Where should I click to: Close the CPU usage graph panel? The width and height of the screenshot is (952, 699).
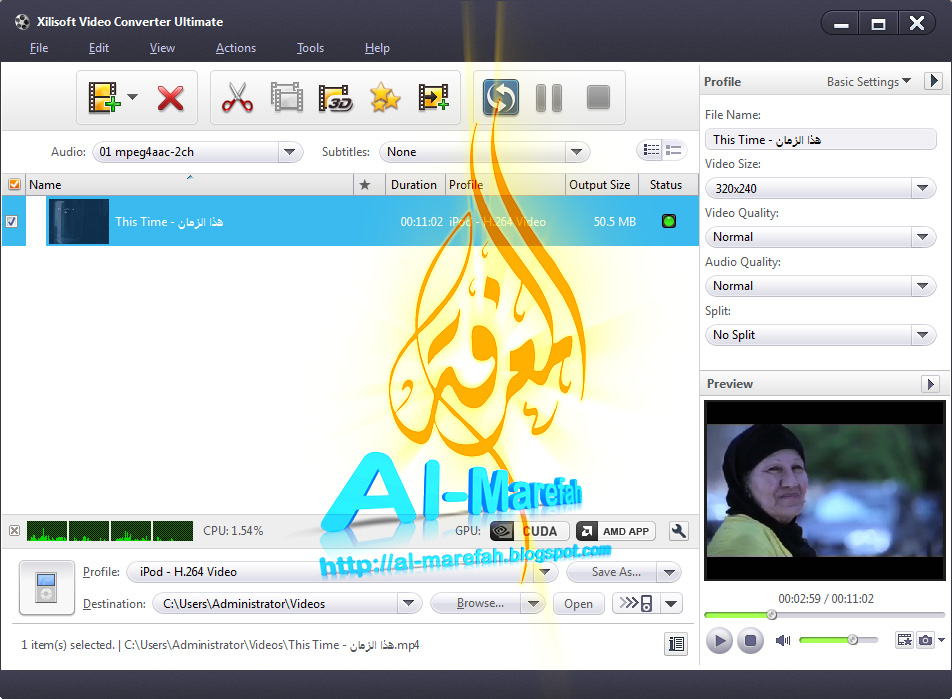pos(15,530)
